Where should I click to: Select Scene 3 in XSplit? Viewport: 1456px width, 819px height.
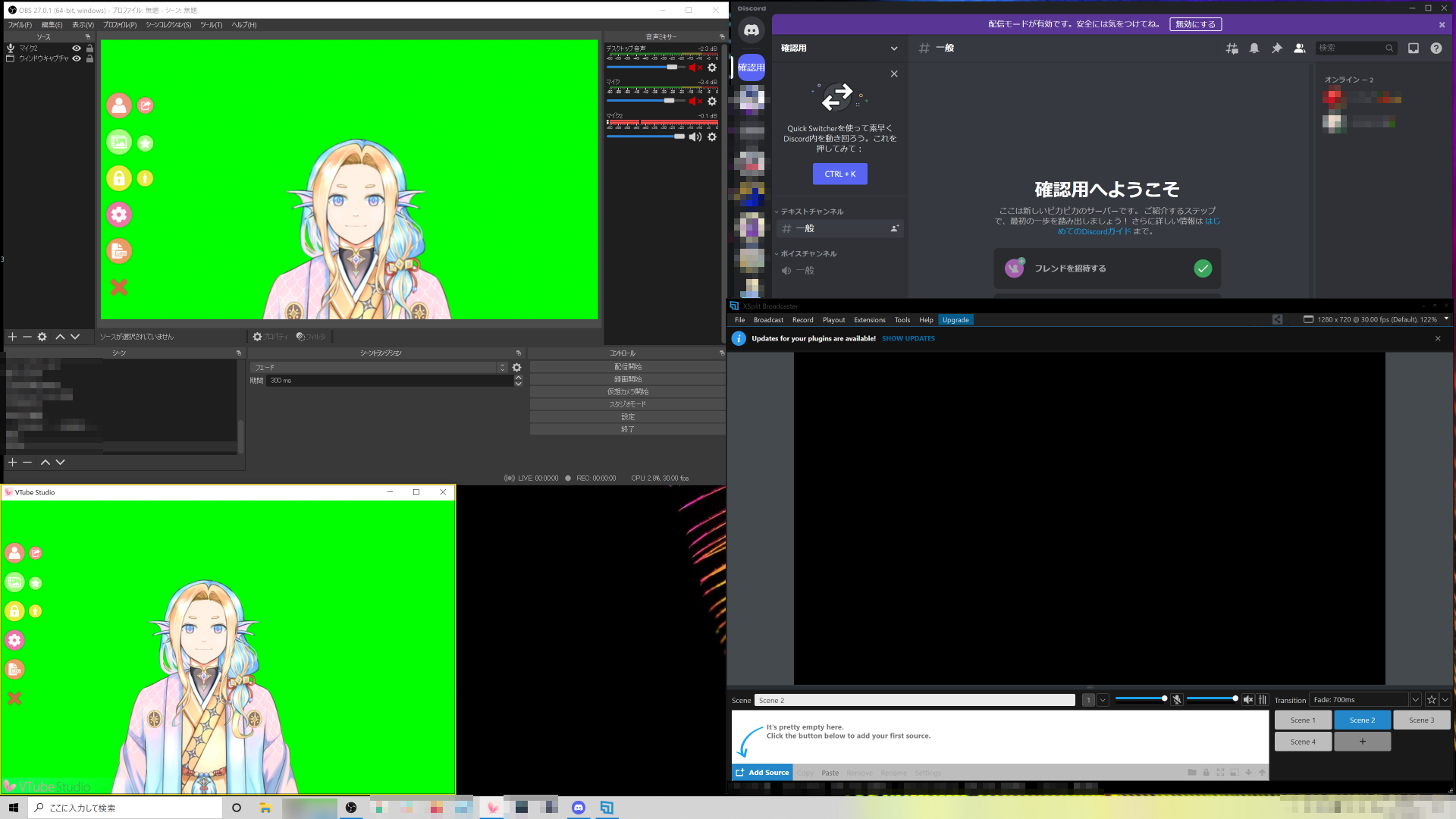[x=1422, y=720]
